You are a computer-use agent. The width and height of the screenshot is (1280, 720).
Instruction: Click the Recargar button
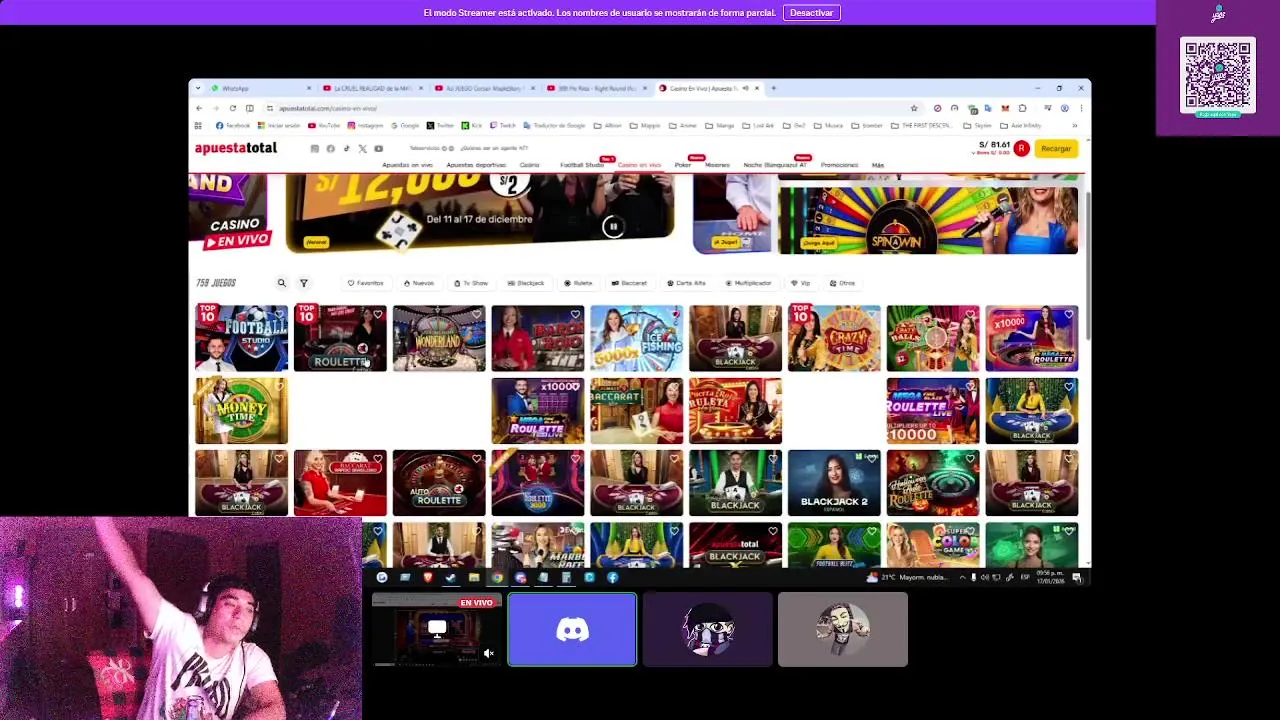(x=1056, y=148)
